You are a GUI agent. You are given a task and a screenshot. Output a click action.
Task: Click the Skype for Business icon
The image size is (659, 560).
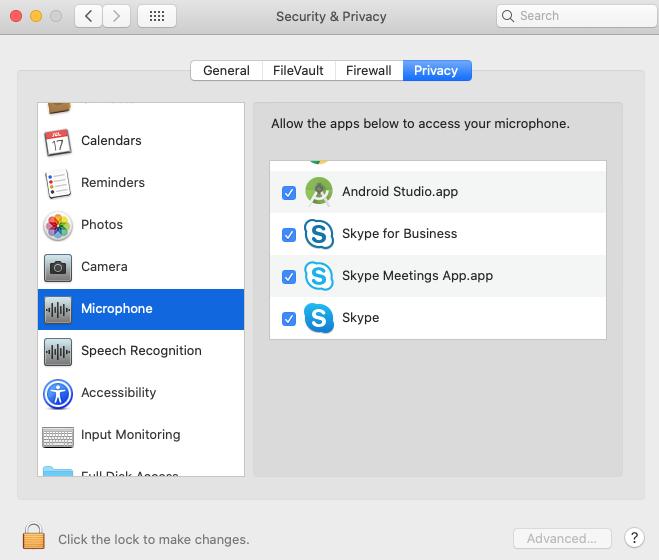coord(319,234)
